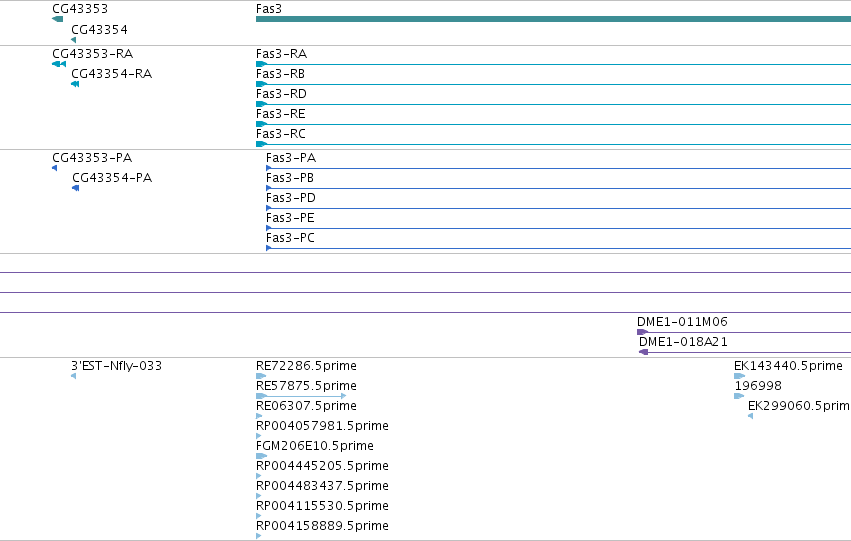Screen dimensions: 851x541
Task: Click the CG43354-RA transcript label
Action: click(x=112, y=74)
